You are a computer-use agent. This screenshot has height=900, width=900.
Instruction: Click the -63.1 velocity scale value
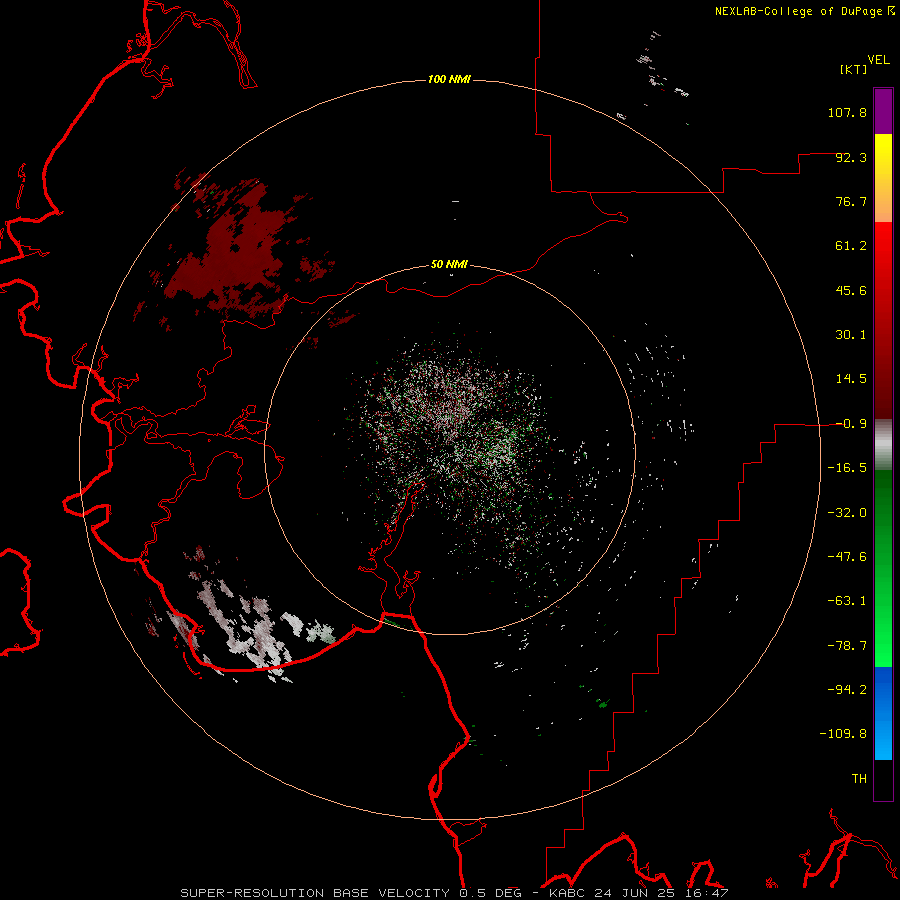click(x=847, y=601)
